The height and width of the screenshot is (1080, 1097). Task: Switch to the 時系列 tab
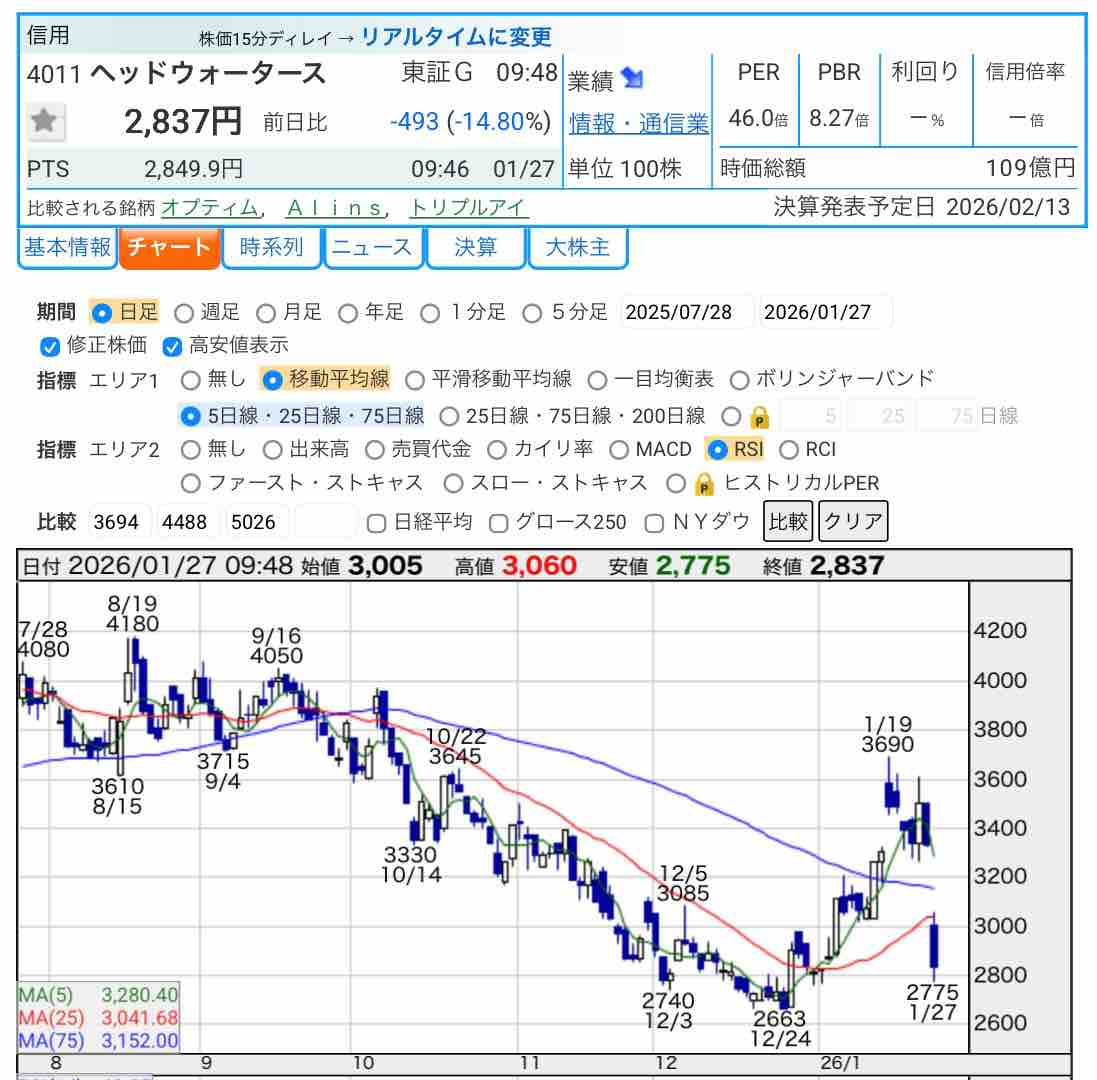pos(271,248)
